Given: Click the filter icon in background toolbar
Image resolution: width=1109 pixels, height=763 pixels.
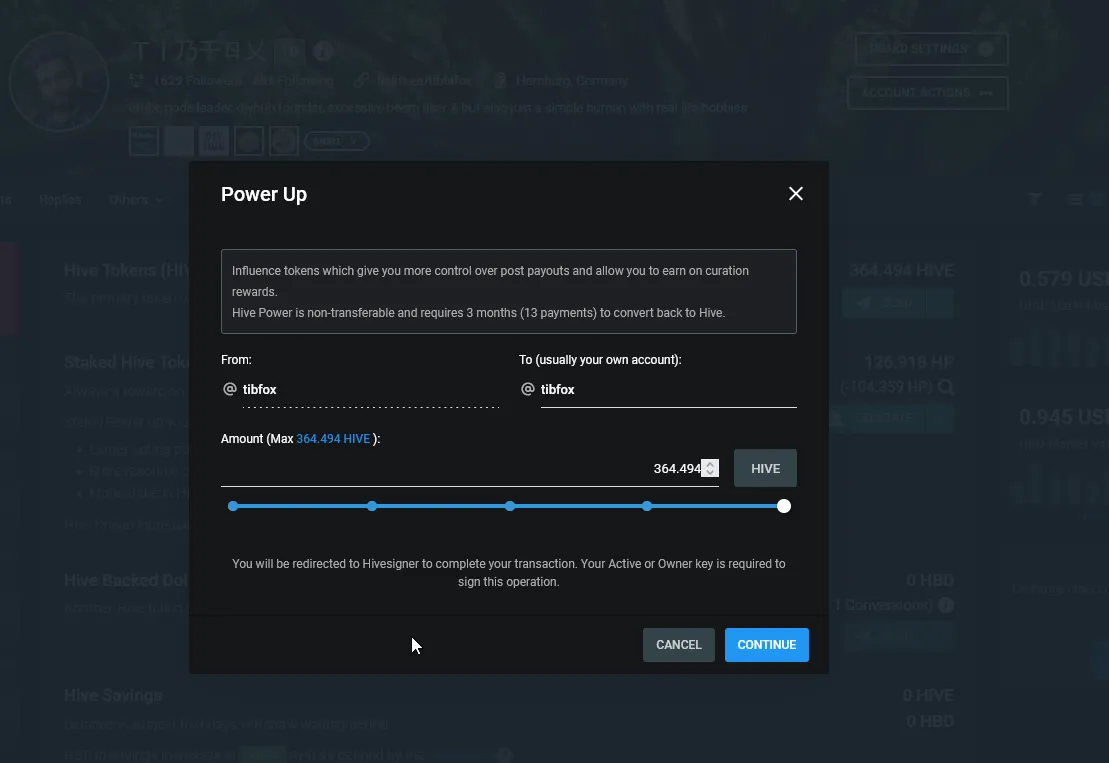Looking at the screenshot, I should [1035, 199].
